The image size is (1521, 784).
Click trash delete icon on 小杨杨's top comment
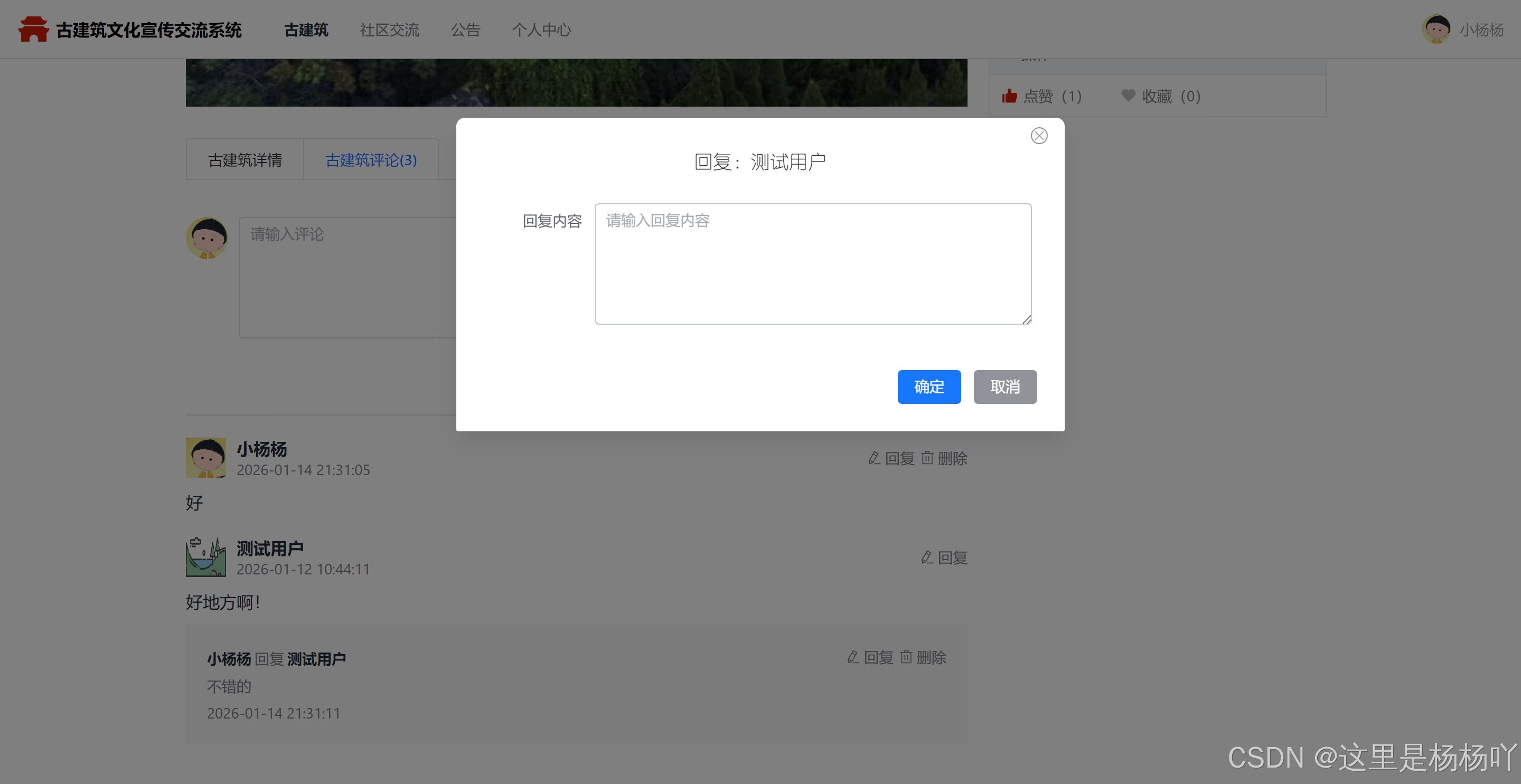[x=927, y=458]
